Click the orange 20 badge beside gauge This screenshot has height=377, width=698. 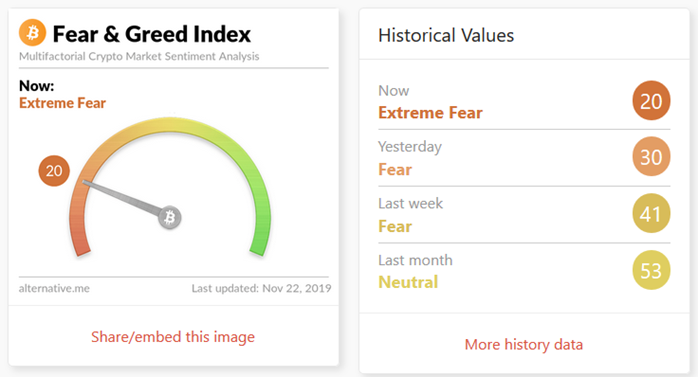[x=54, y=170]
